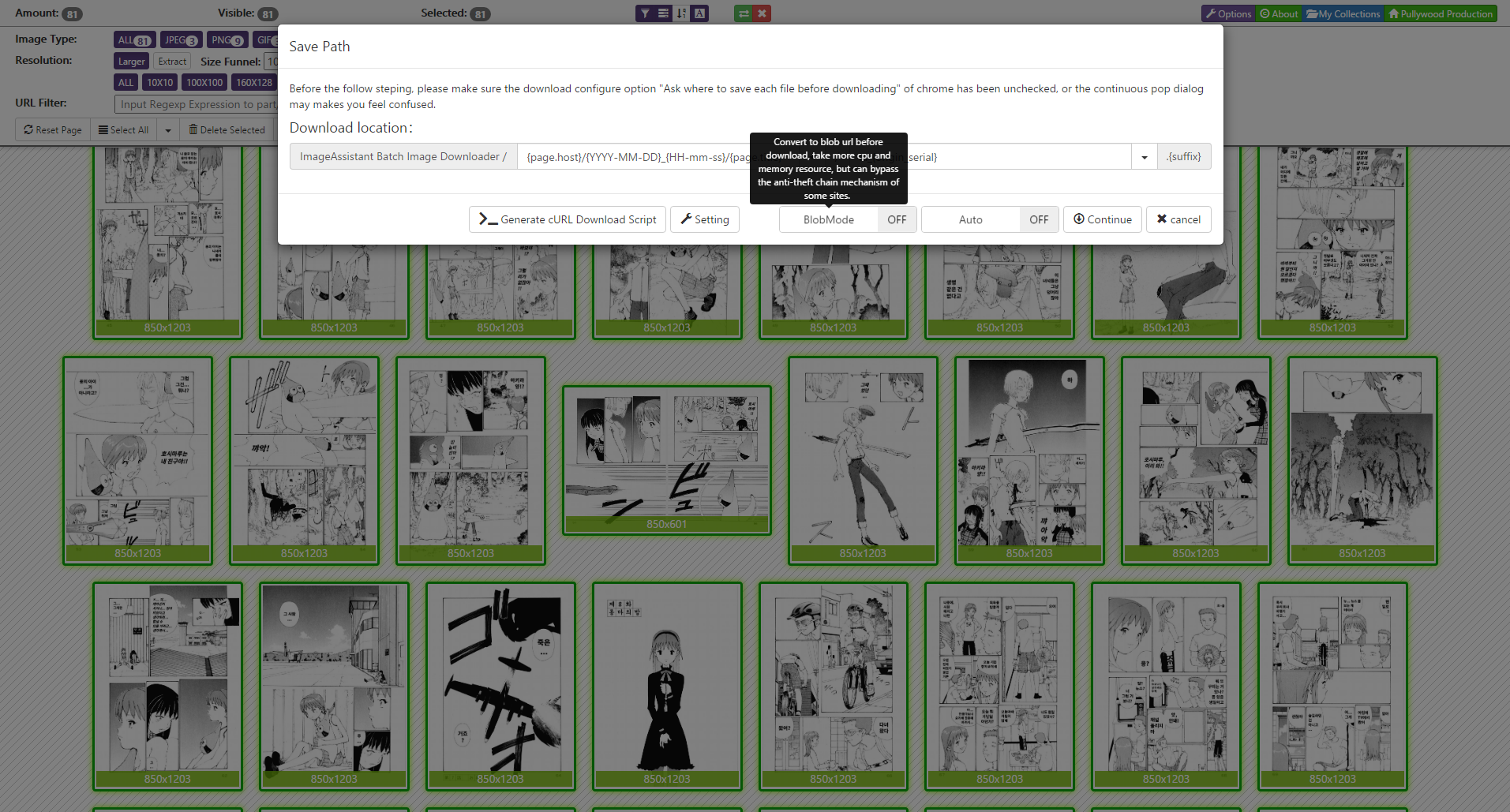
Task: Click the funnel filter icon in top toolbar
Action: [x=645, y=13]
